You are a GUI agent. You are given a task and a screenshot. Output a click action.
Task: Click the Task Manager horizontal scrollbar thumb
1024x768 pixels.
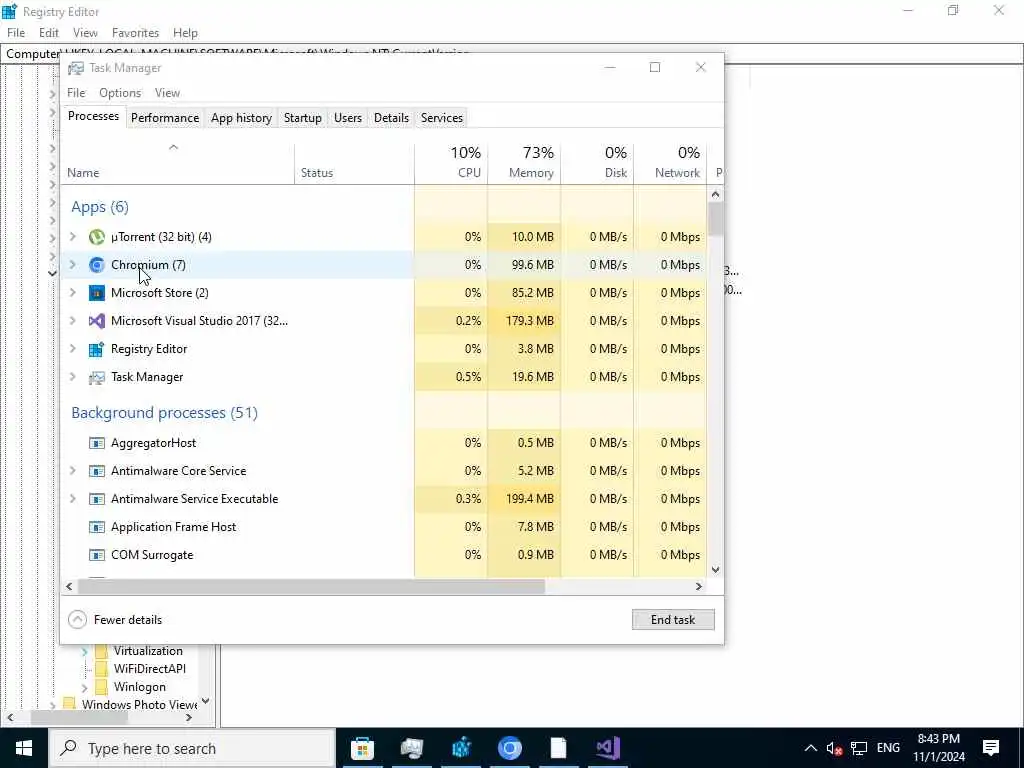pos(311,586)
